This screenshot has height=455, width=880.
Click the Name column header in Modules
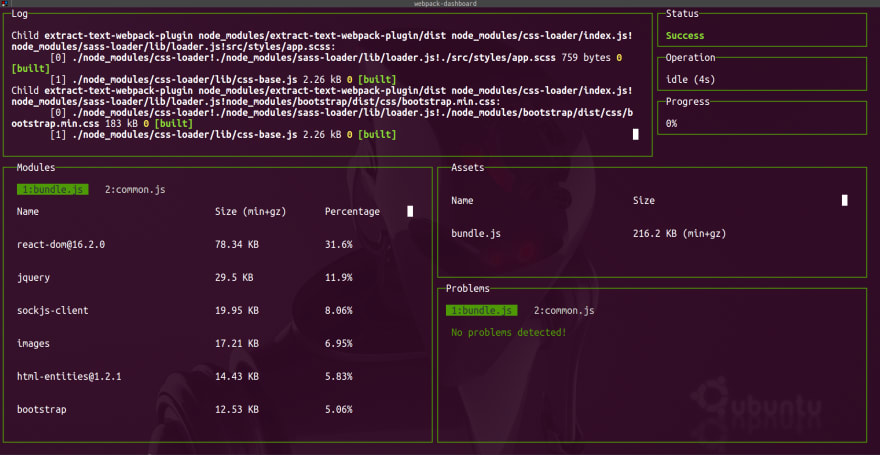point(28,212)
